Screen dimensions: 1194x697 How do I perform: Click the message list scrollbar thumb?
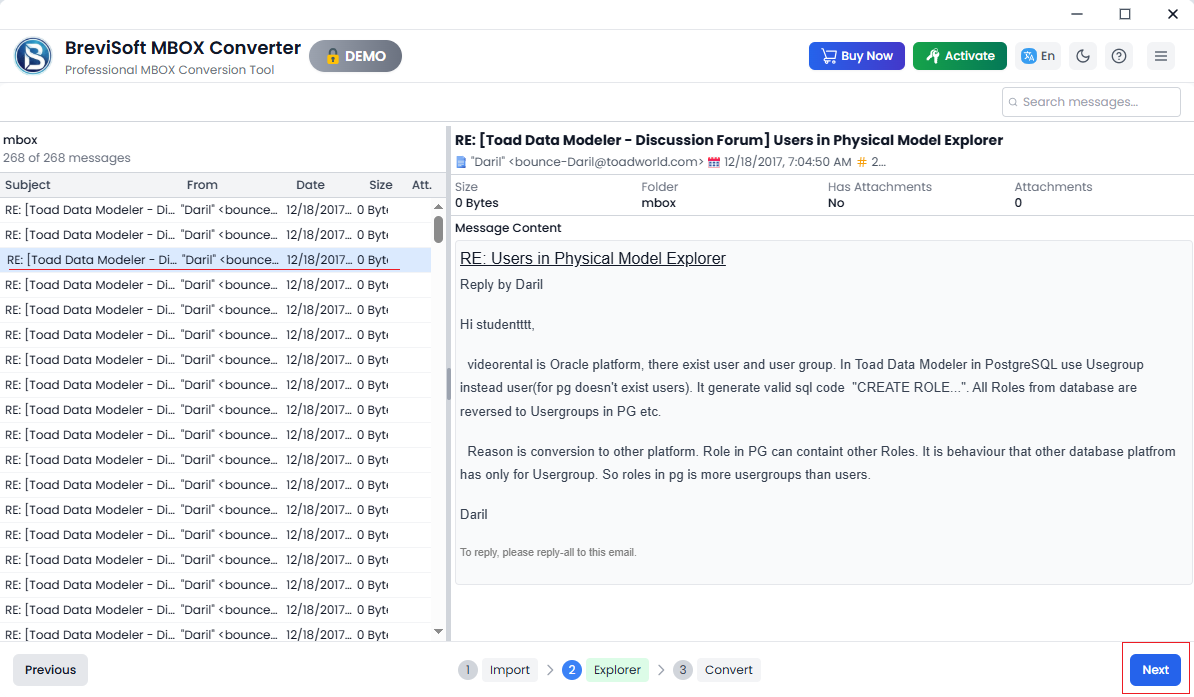tap(438, 229)
